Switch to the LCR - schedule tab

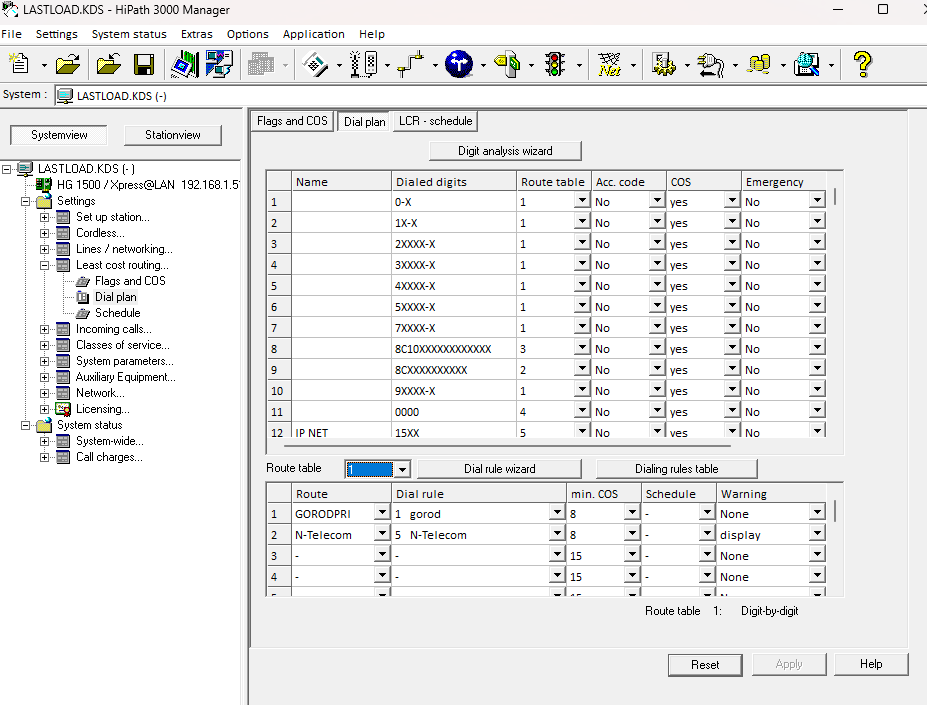click(434, 121)
